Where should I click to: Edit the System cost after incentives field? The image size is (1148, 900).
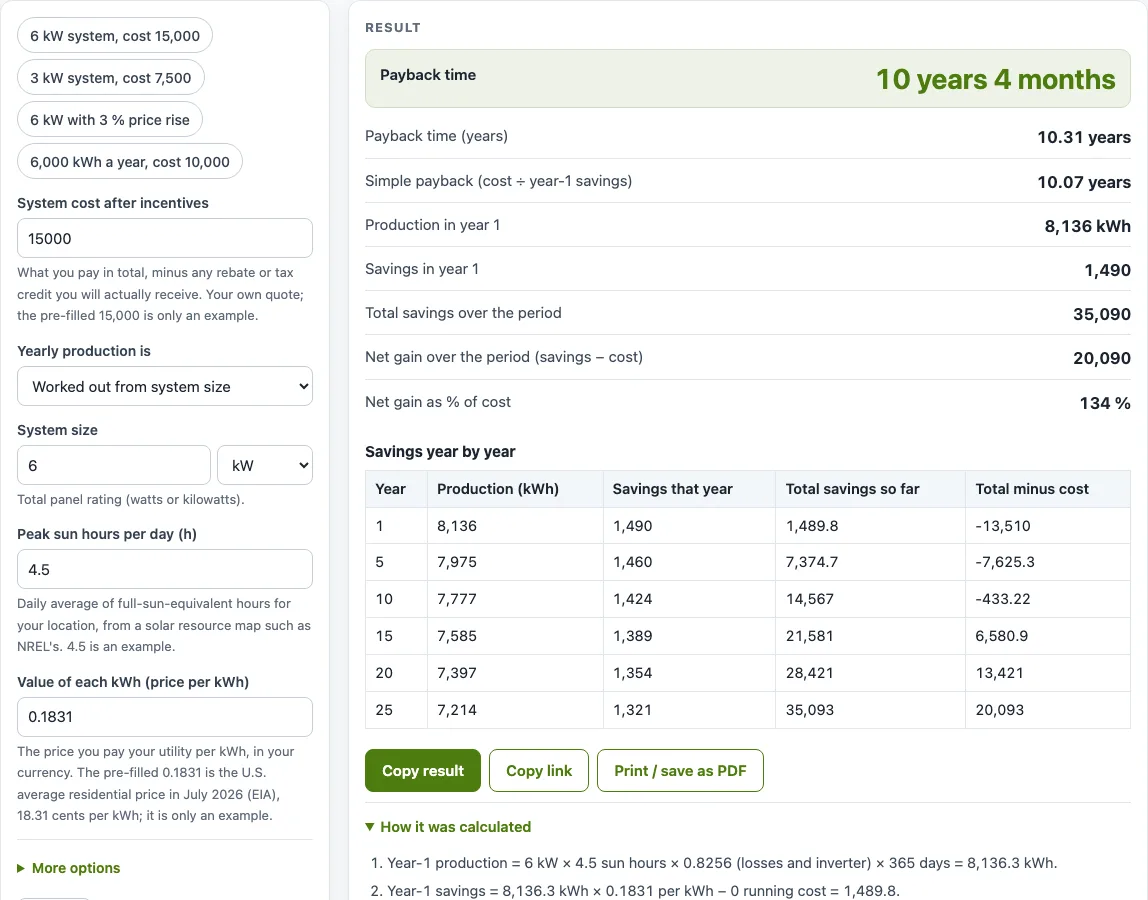coord(165,238)
